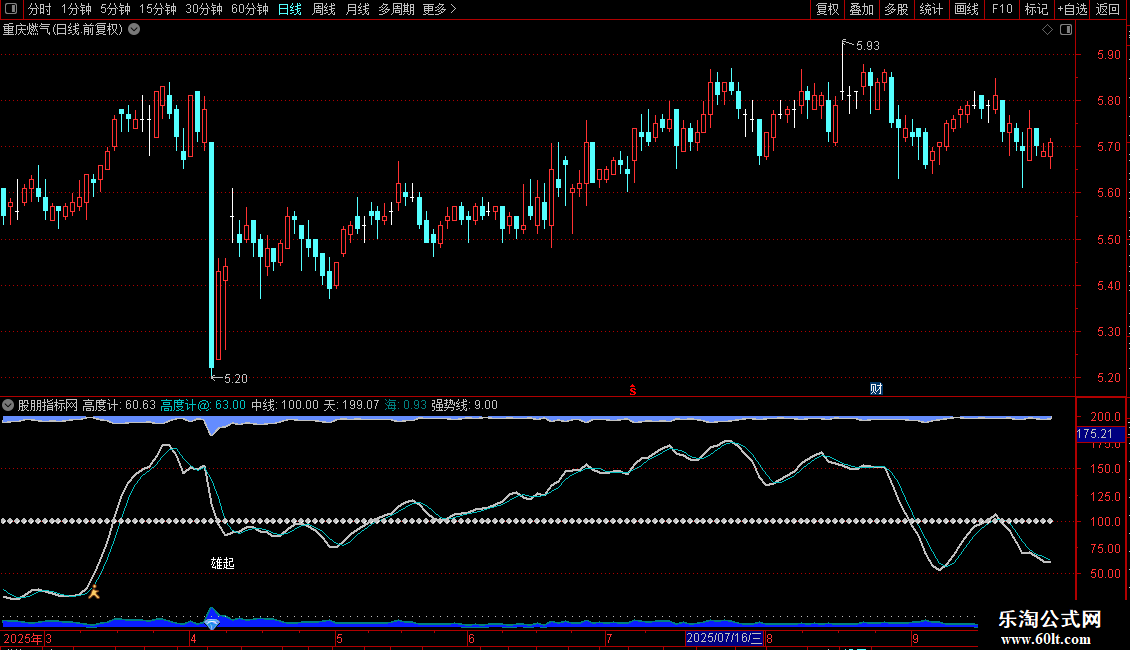Image resolution: width=1130 pixels, height=650 pixels.
Task: Click the 5.93 high price flag
Action: click(867, 45)
